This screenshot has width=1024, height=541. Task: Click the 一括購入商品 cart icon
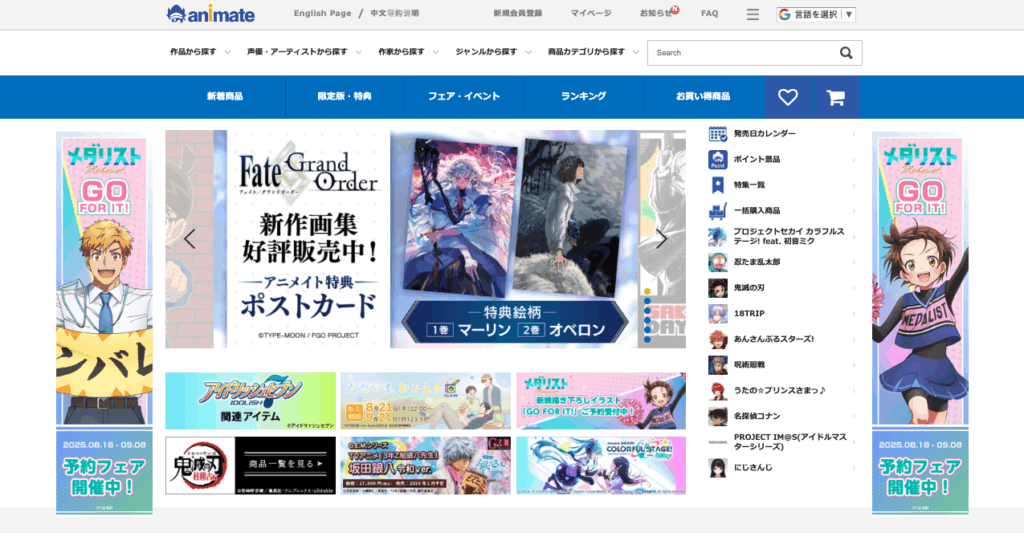pyautogui.click(x=718, y=211)
